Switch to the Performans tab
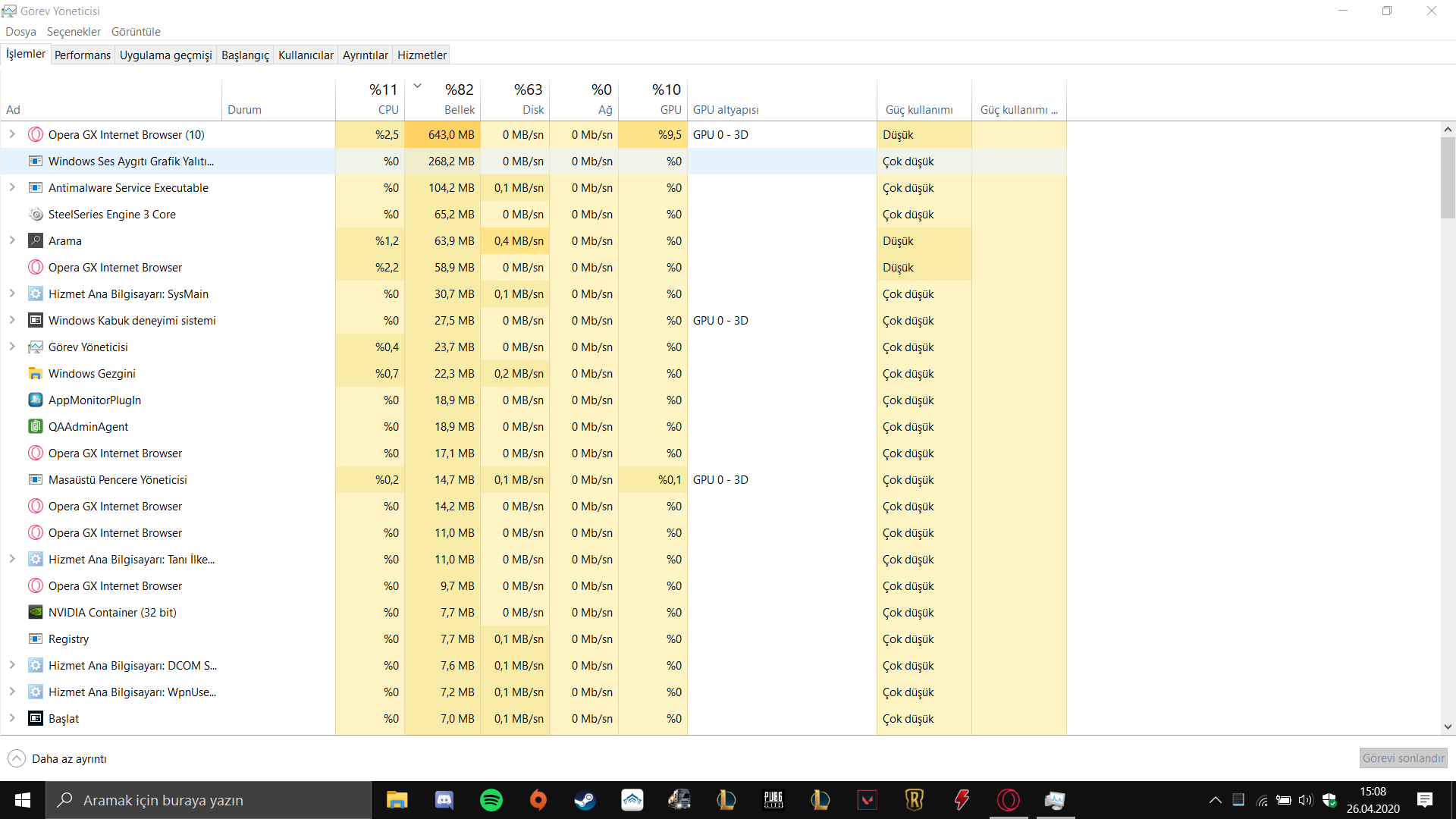 83,55
